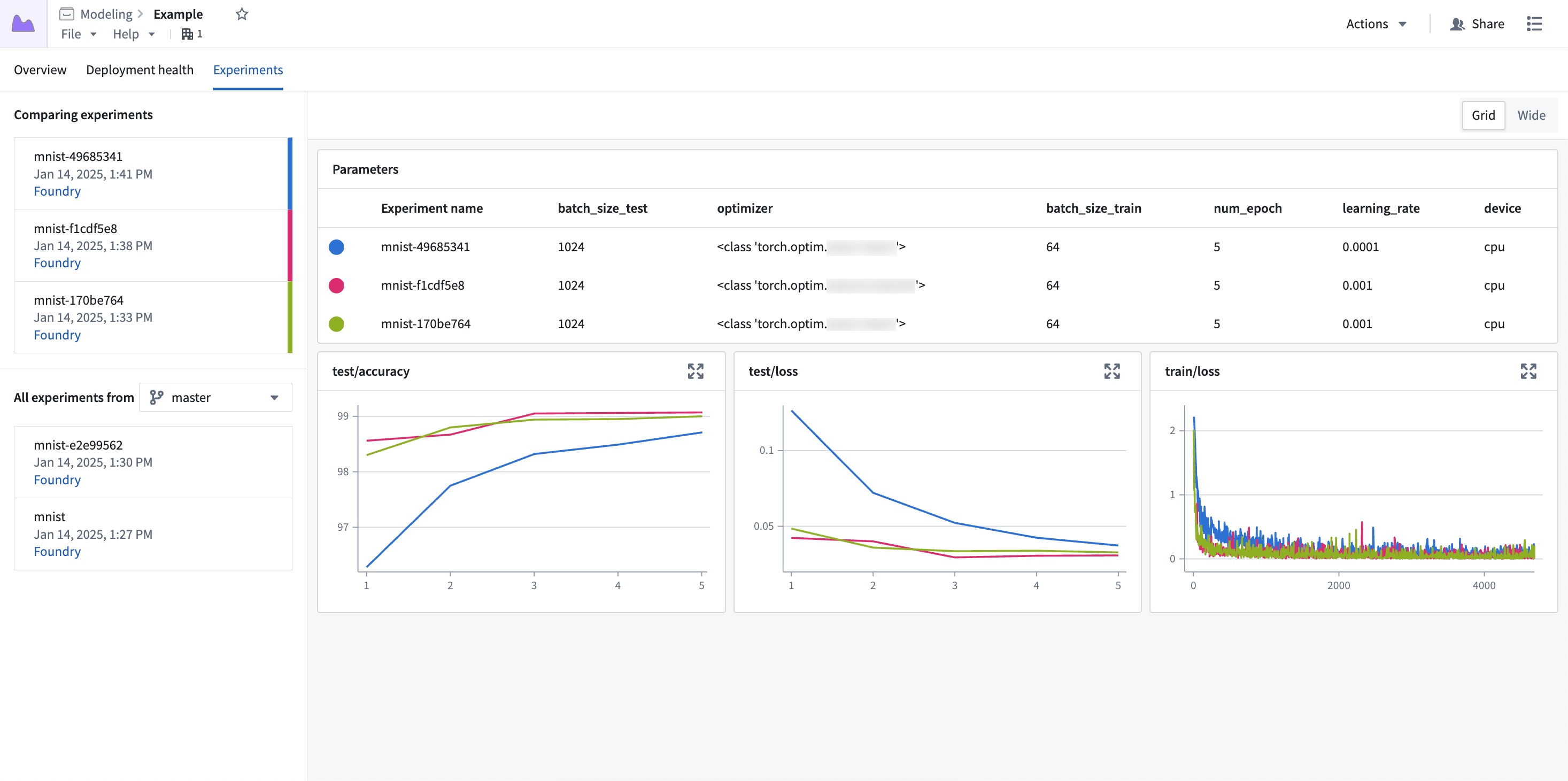Click the expand icon on test/loss chart

[x=1113, y=371]
